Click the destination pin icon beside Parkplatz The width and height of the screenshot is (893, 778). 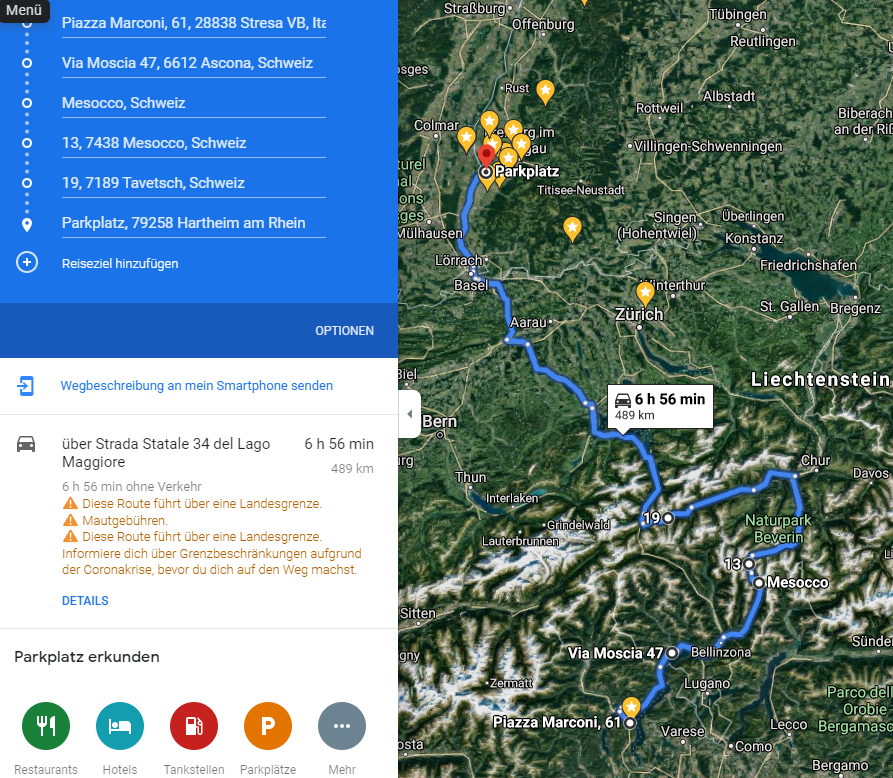[27, 224]
